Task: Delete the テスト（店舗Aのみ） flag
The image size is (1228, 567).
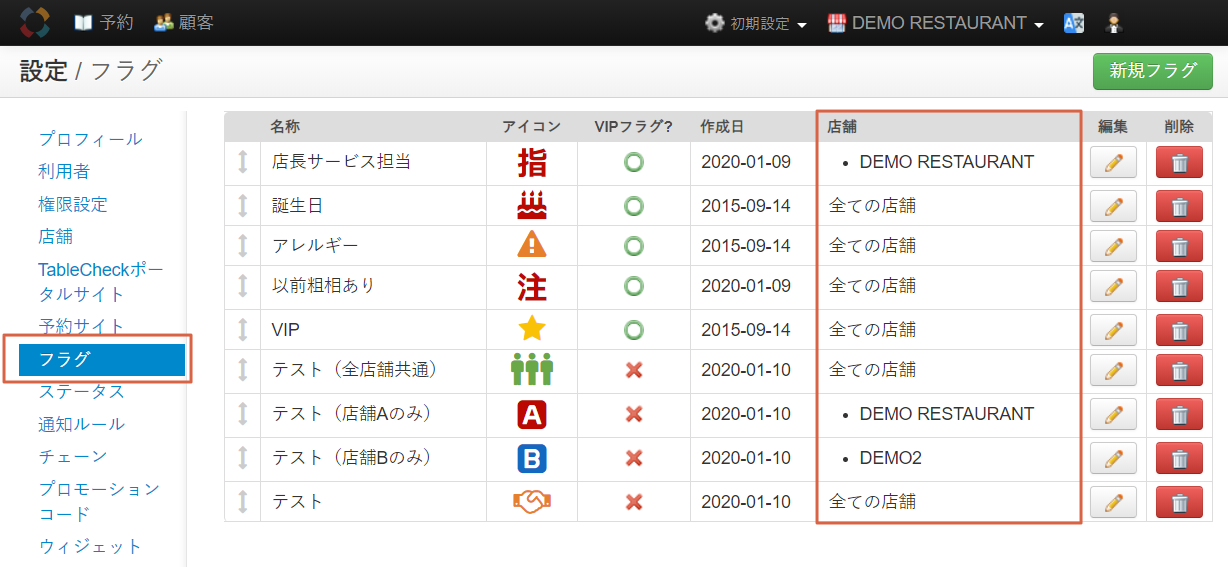Action: click(x=1179, y=414)
